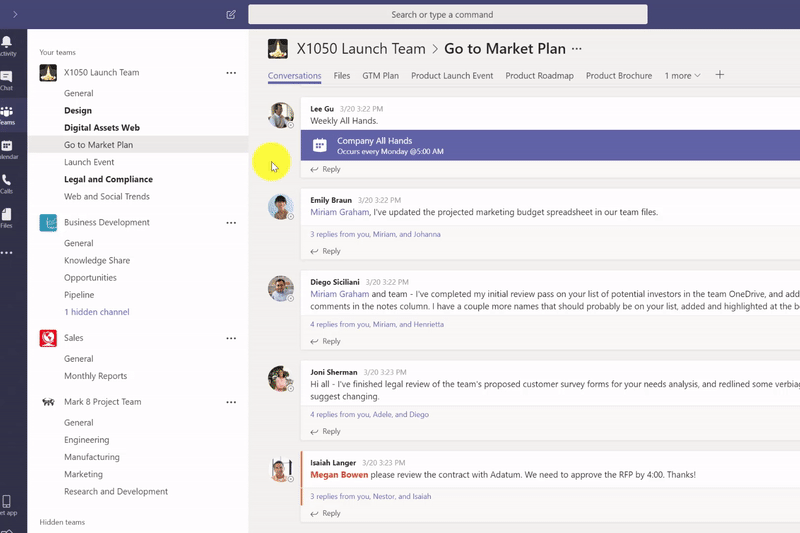Open Sales team more options

[x=231, y=338]
